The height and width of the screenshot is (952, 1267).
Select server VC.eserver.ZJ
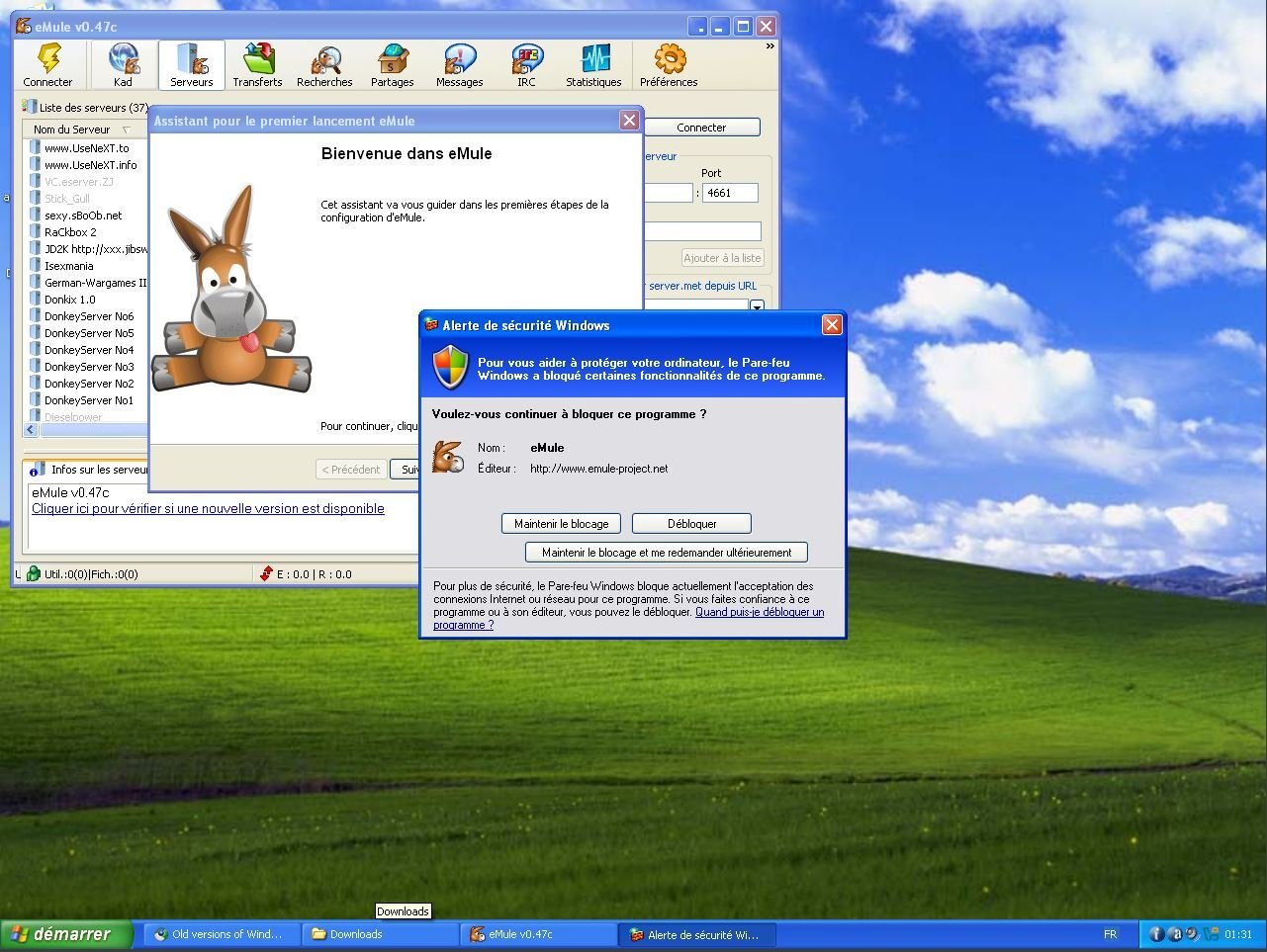[x=79, y=182]
